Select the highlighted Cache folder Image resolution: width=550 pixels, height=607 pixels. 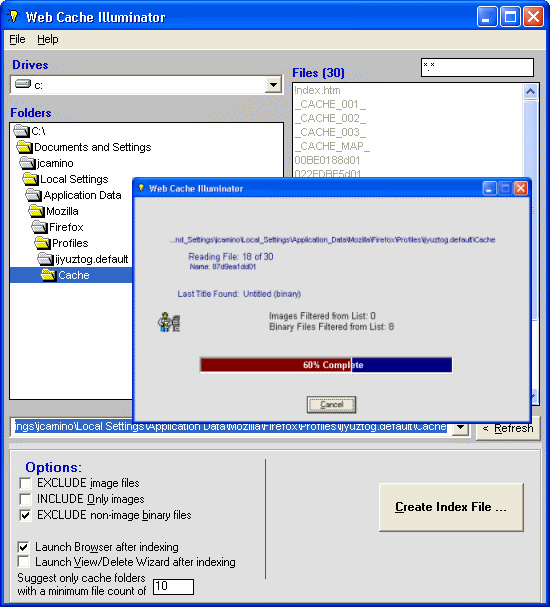click(x=74, y=275)
